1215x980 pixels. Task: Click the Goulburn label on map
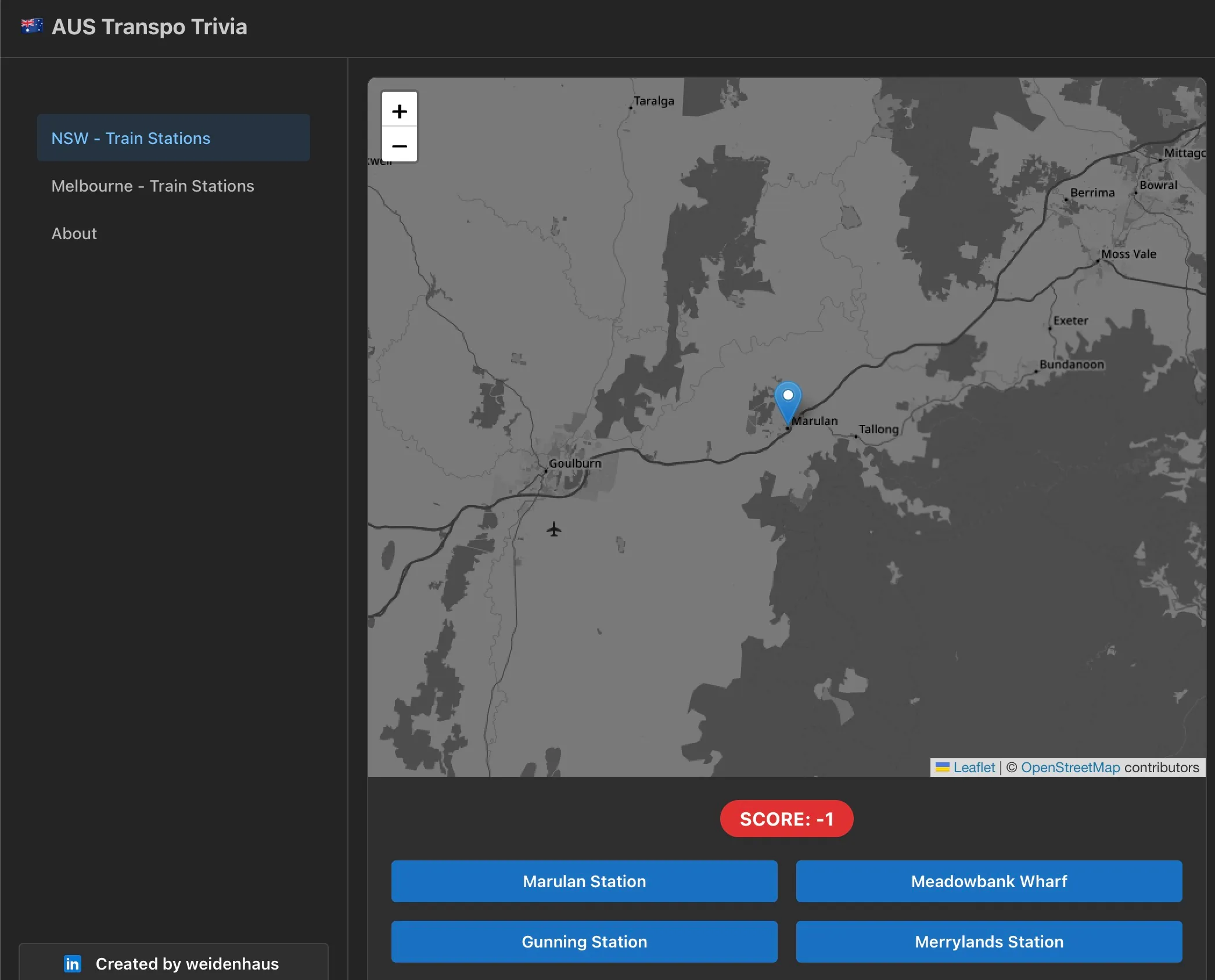tap(575, 463)
